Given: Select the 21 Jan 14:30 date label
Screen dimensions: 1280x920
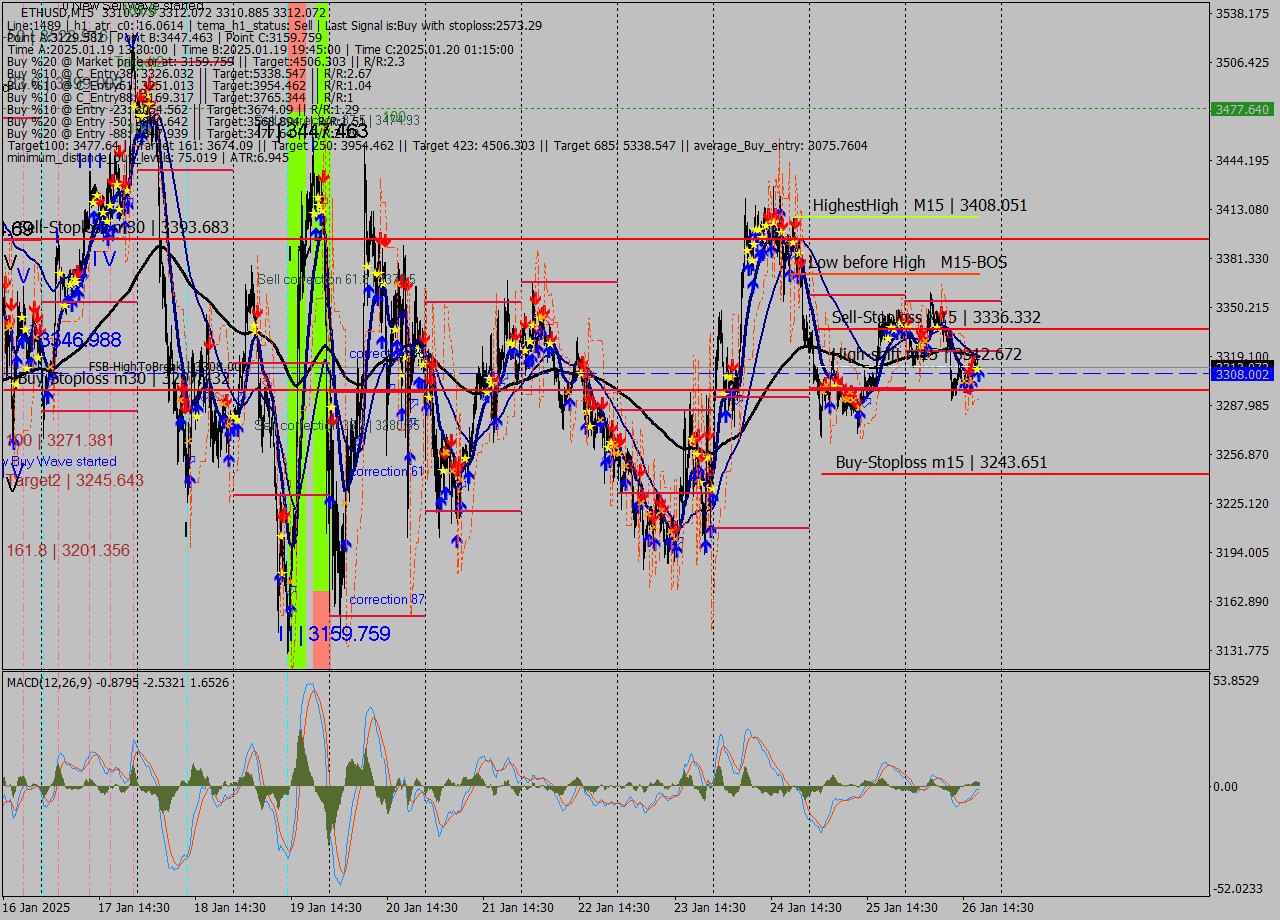Looking at the screenshot, I should point(518,908).
